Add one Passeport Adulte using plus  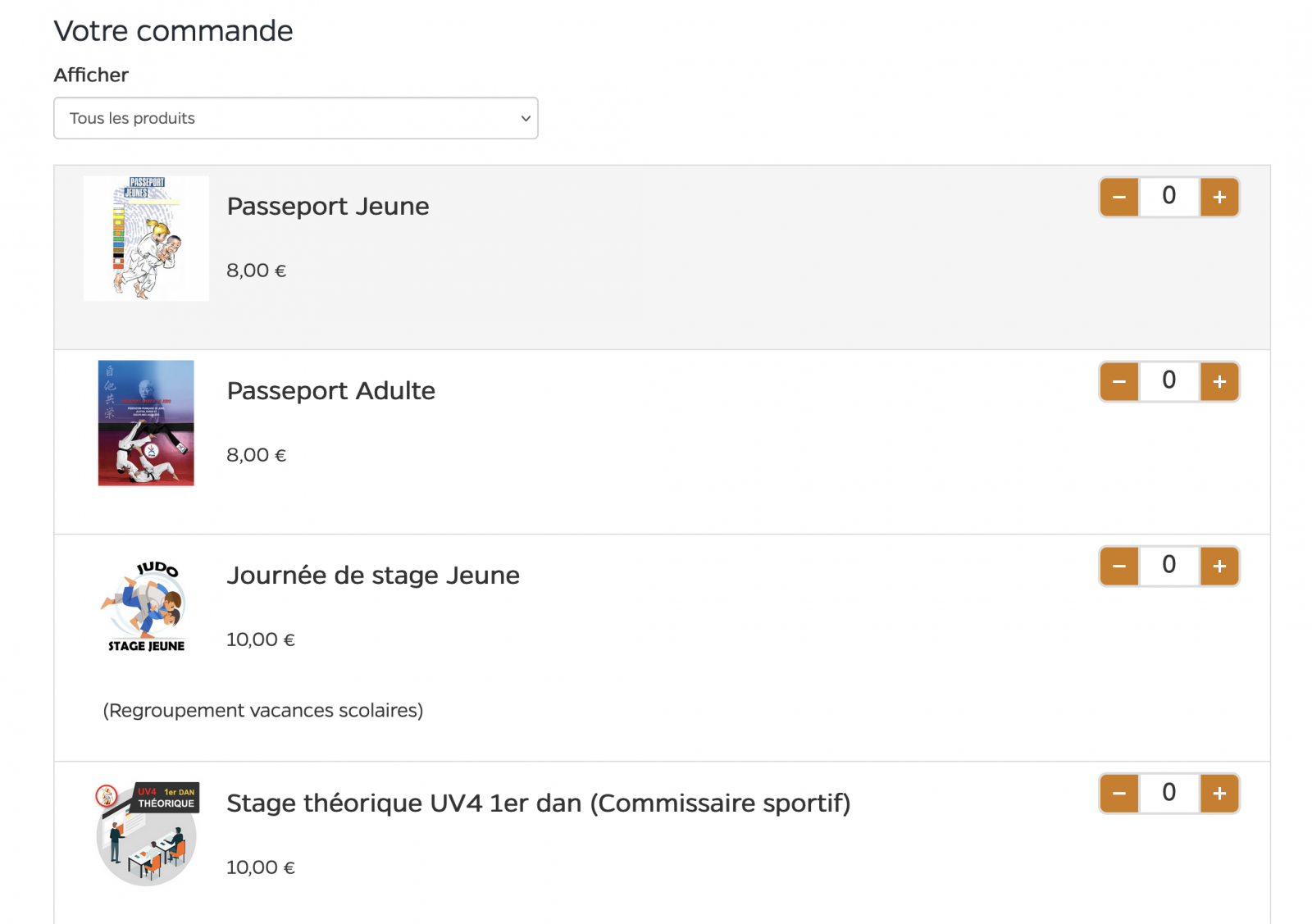click(x=1219, y=382)
